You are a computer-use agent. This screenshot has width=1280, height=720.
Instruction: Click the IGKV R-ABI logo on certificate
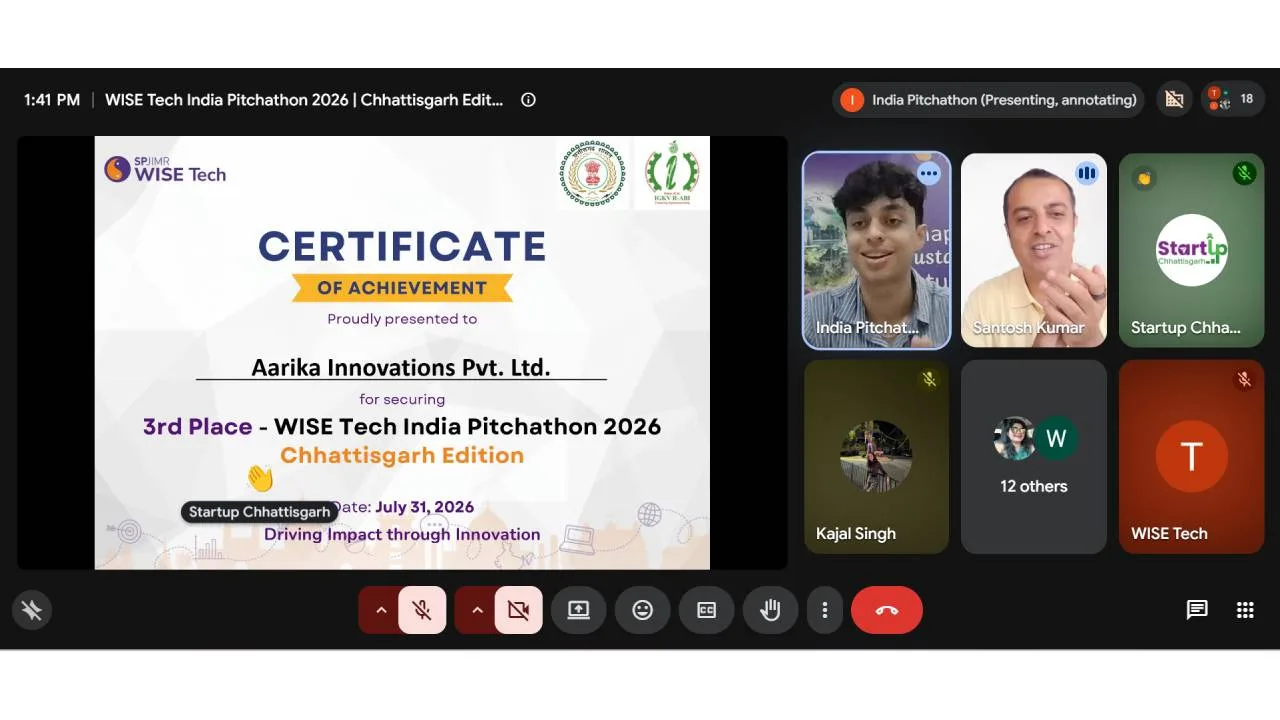(671, 173)
